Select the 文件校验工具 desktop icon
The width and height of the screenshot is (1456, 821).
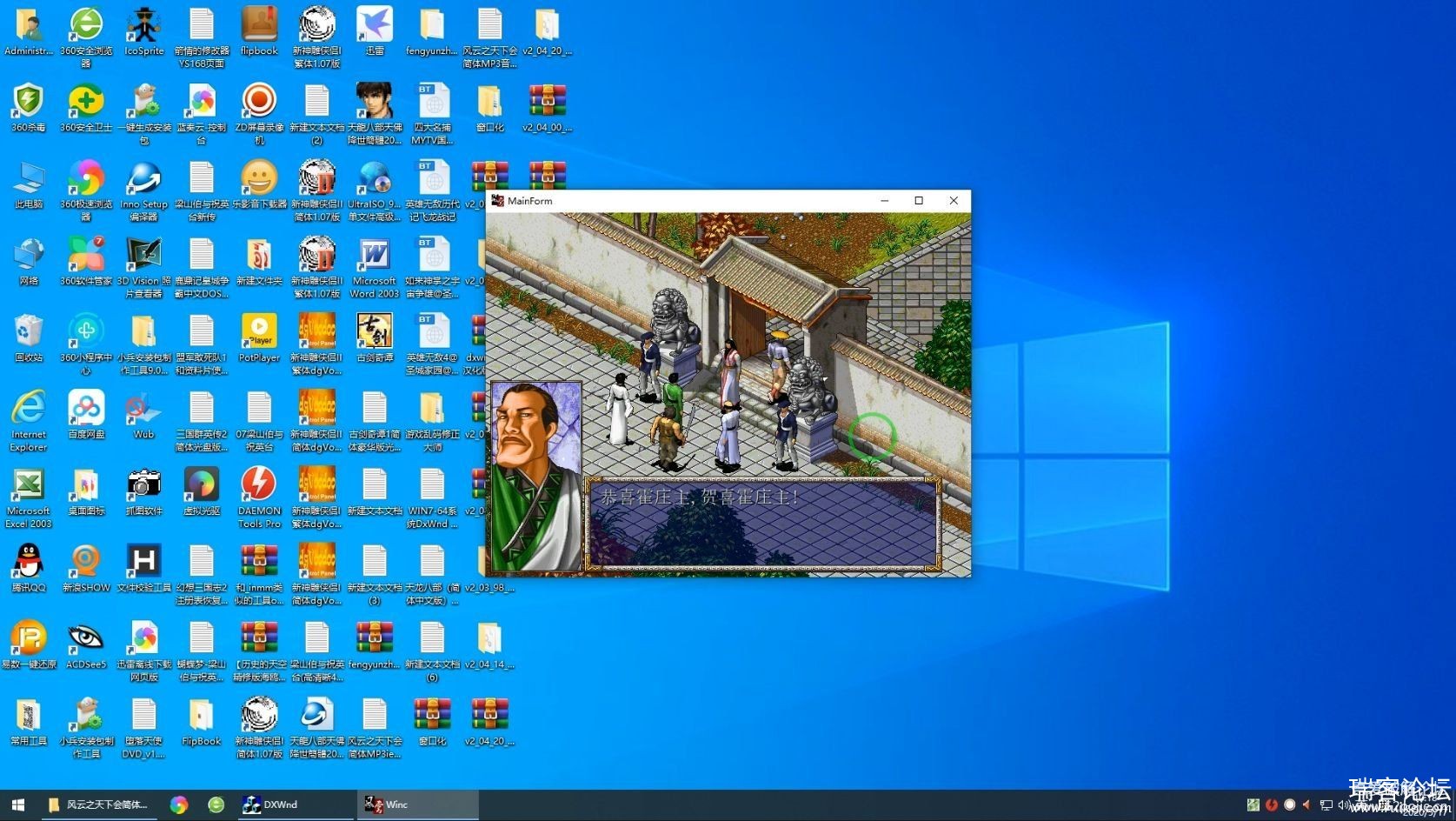click(143, 567)
